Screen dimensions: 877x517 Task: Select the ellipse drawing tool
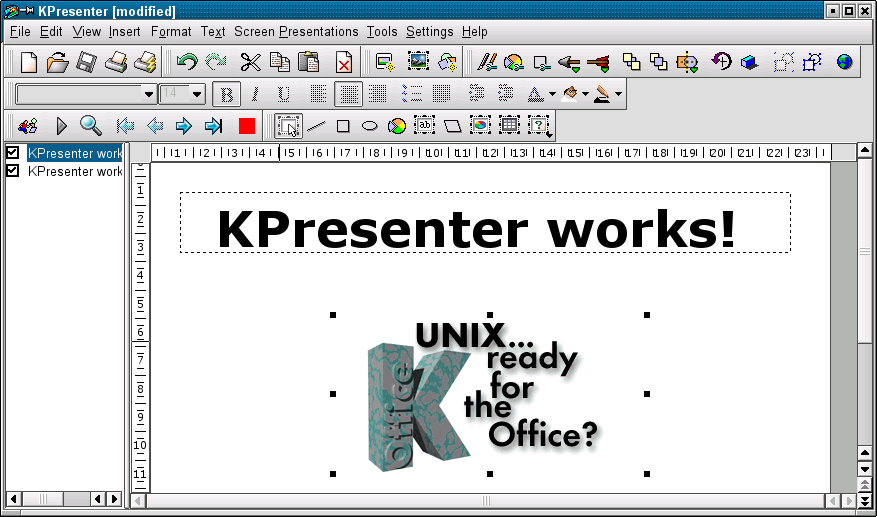[x=370, y=126]
